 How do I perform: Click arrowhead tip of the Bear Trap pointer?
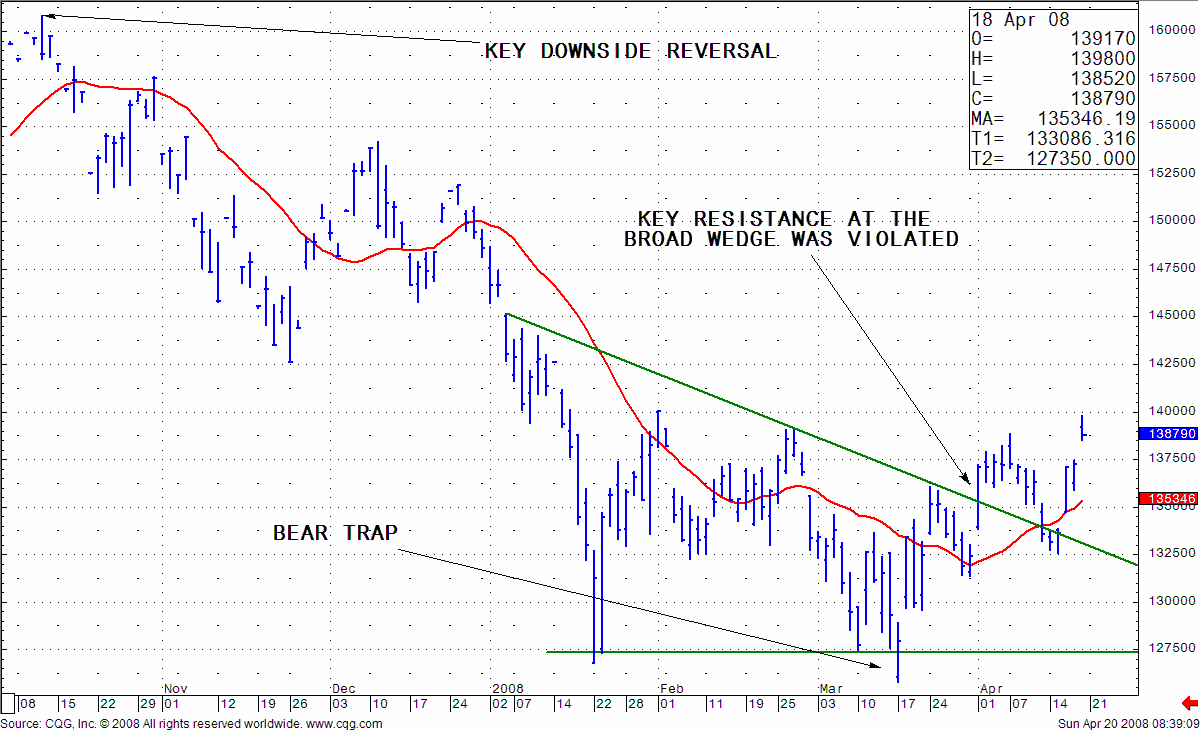point(880,665)
